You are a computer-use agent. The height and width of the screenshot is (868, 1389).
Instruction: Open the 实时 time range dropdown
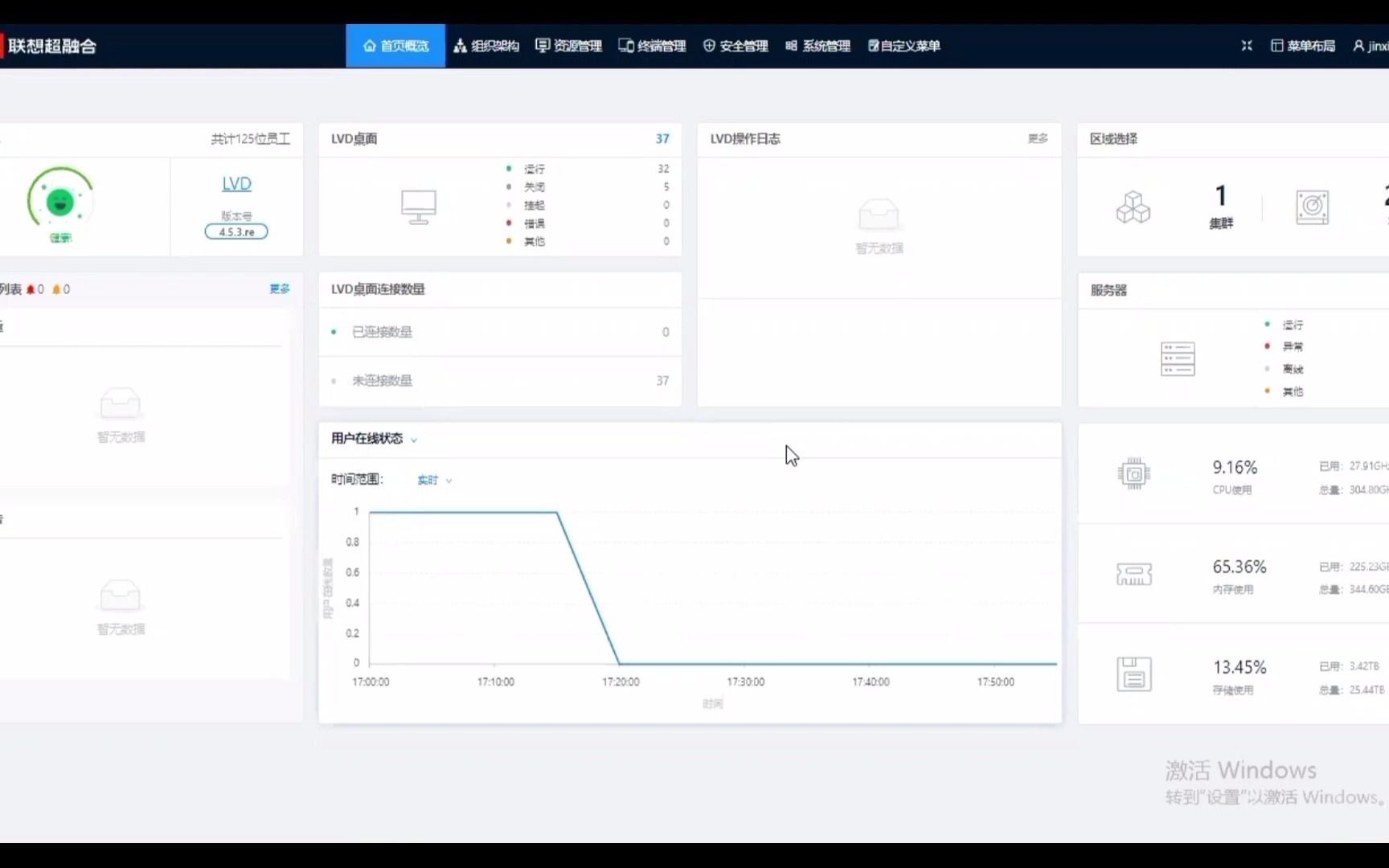click(x=435, y=481)
